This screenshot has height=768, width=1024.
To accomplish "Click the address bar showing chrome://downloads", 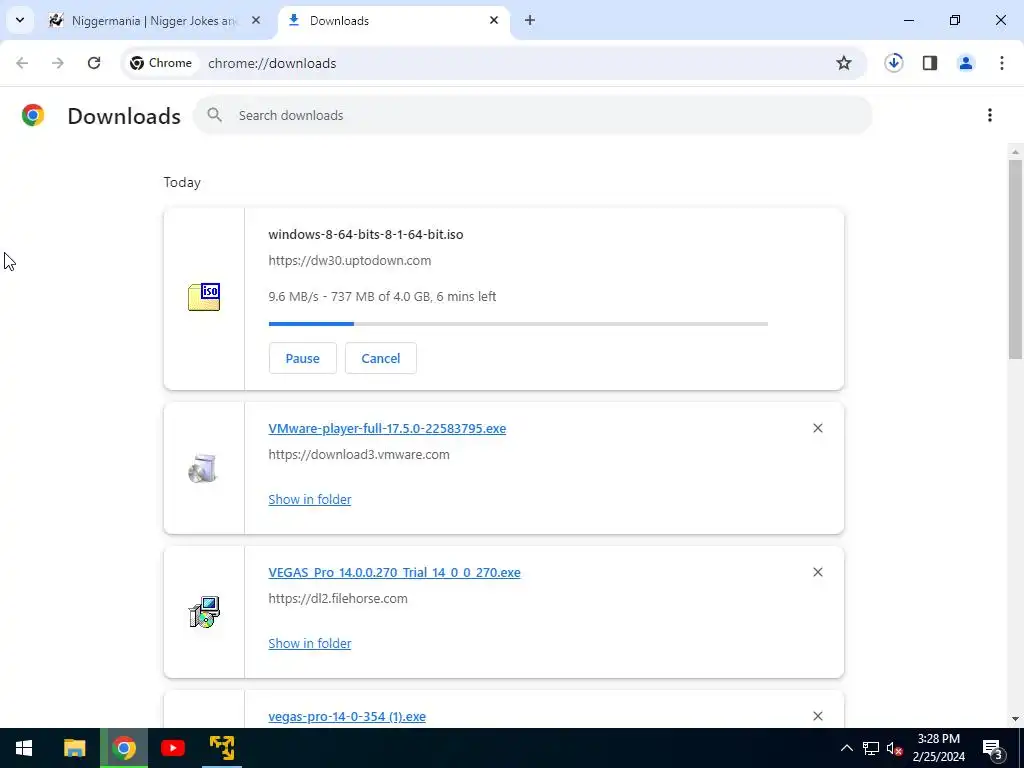I will [494, 63].
